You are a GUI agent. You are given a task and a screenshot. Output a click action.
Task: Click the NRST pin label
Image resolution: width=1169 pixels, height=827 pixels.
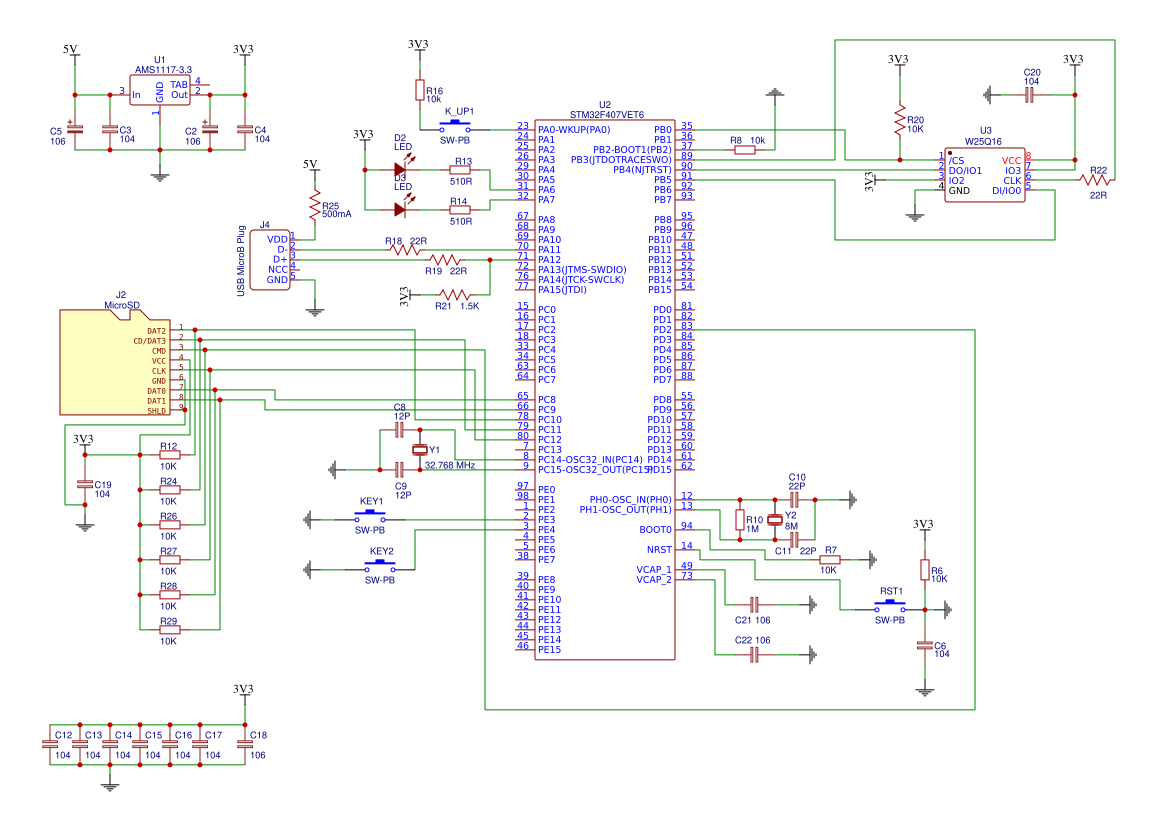pyautogui.click(x=659, y=550)
